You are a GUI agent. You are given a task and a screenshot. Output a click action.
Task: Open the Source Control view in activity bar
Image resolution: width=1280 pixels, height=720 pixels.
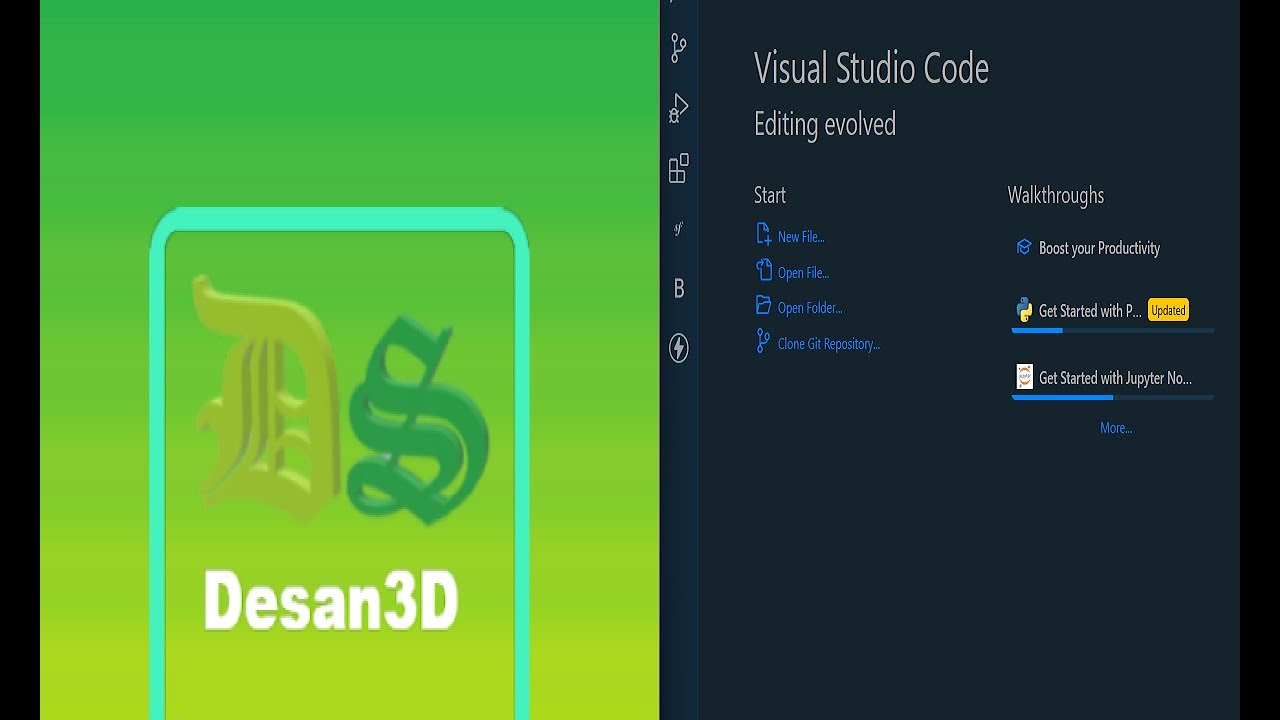coord(679,48)
